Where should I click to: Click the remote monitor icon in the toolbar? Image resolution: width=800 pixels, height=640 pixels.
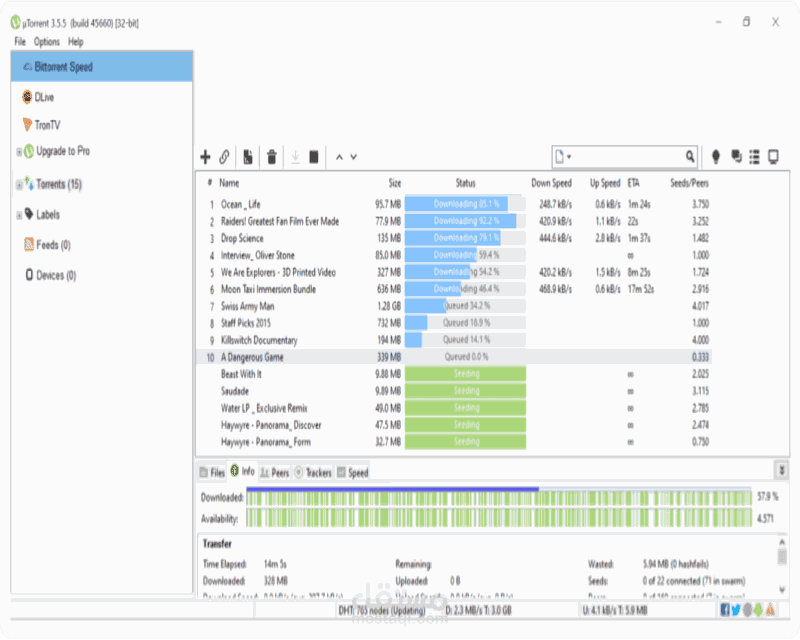[773, 157]
